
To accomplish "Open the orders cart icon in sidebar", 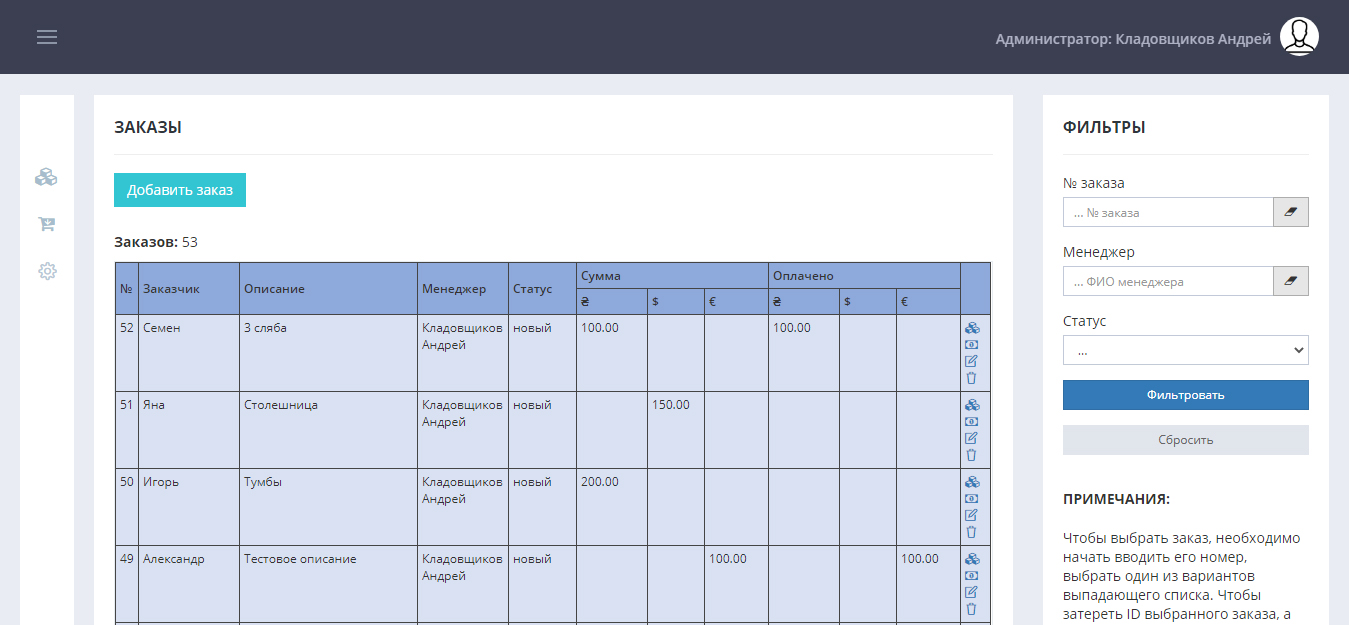I will pyautogui.click(x=46, y=224).
